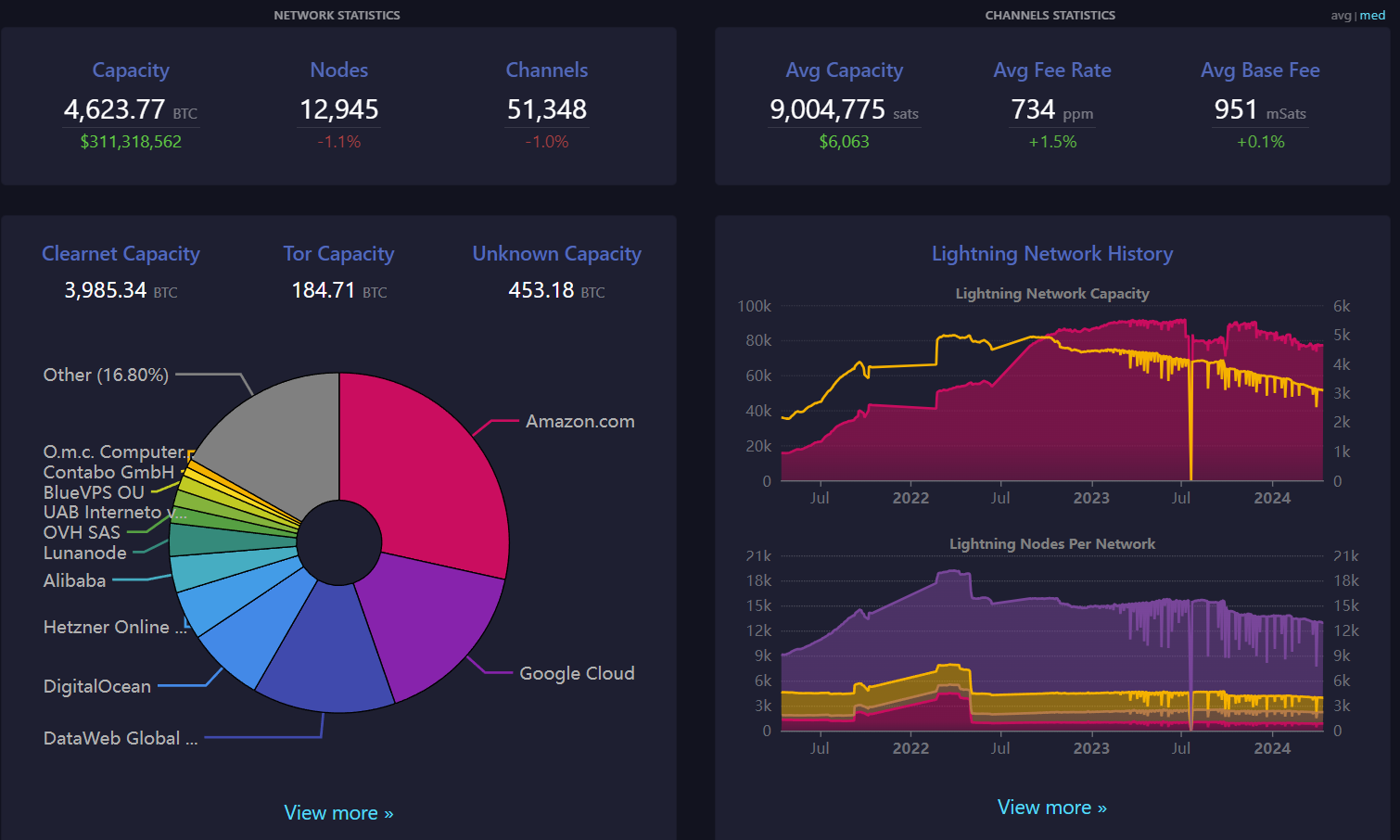Click the +0.1% base fee change

(1260, 142)
